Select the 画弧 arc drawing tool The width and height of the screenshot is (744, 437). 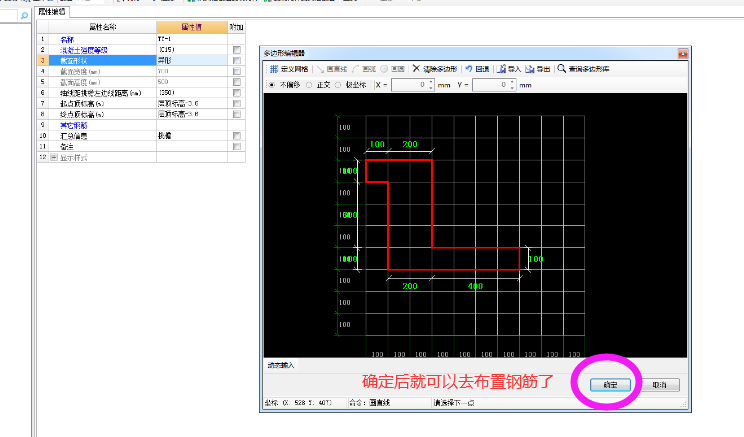coord(364,69)
